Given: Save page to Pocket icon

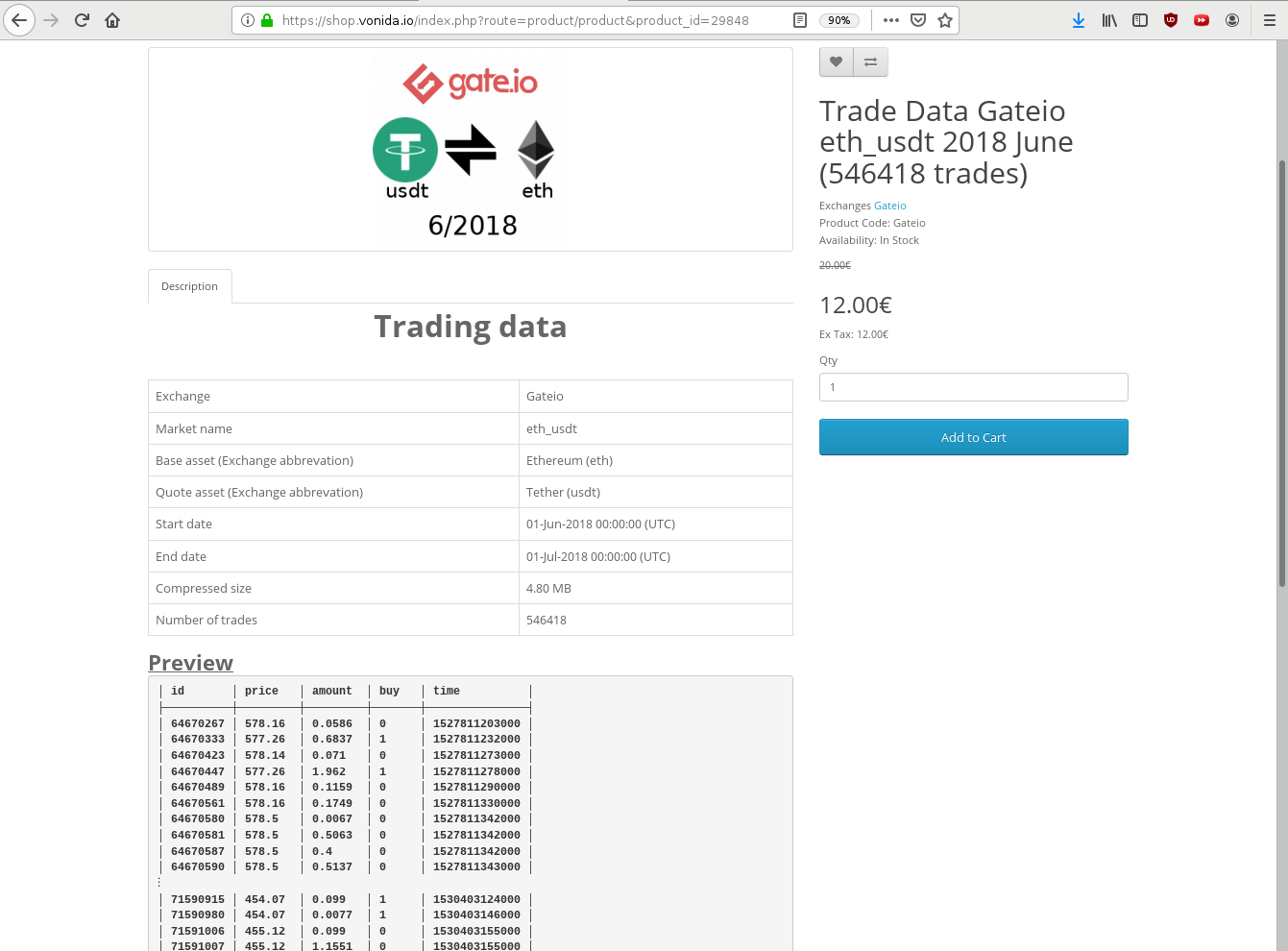Looking at the screenshot, I should tap(918, 20).
